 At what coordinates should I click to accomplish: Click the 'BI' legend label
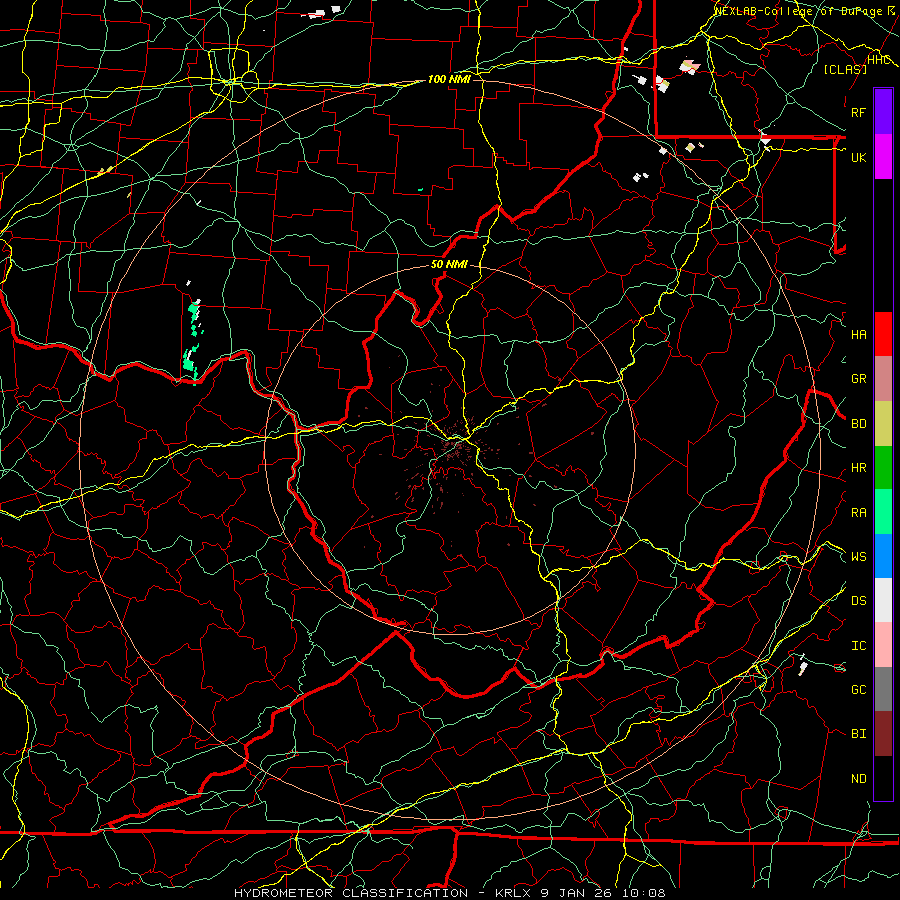pyautogui.click(x=859, y=734)
